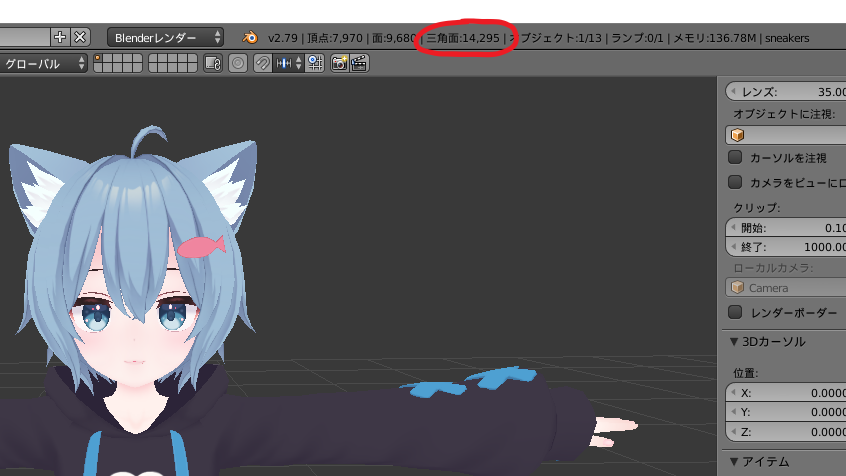Toggle the snap magnet icon

tap(263, 64)
